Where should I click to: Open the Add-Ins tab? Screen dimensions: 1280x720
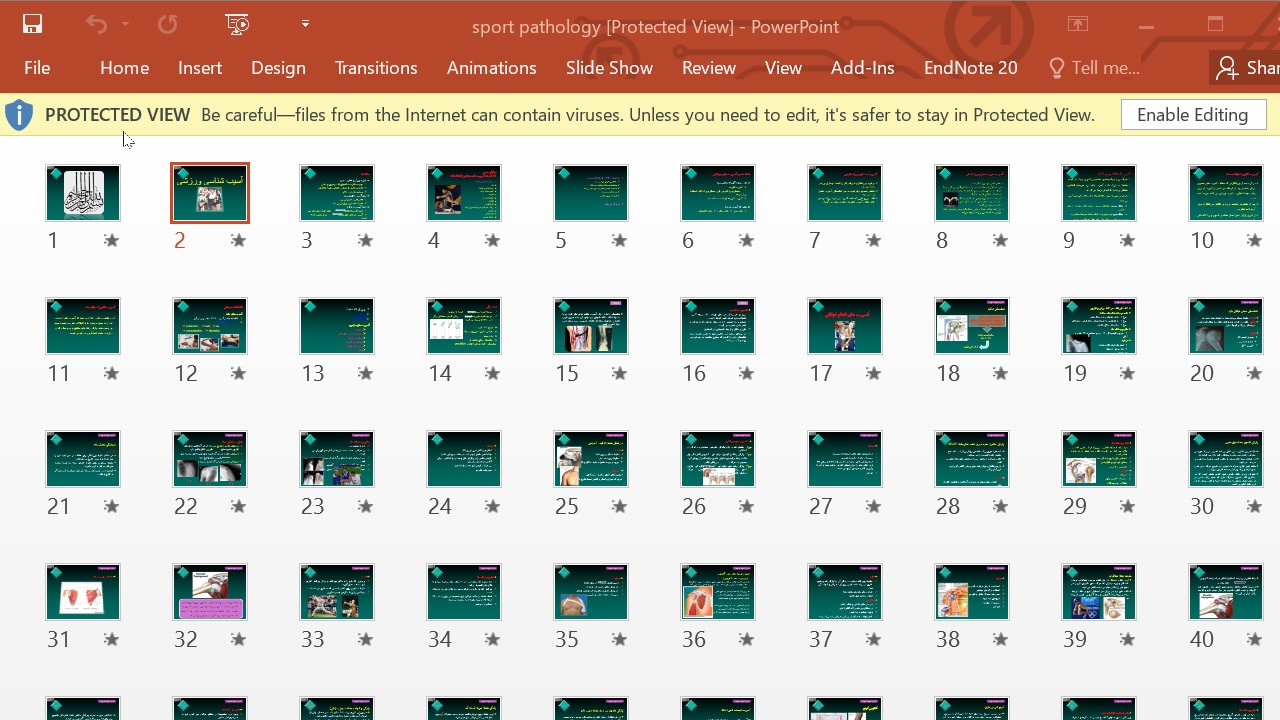click(862, 68)
